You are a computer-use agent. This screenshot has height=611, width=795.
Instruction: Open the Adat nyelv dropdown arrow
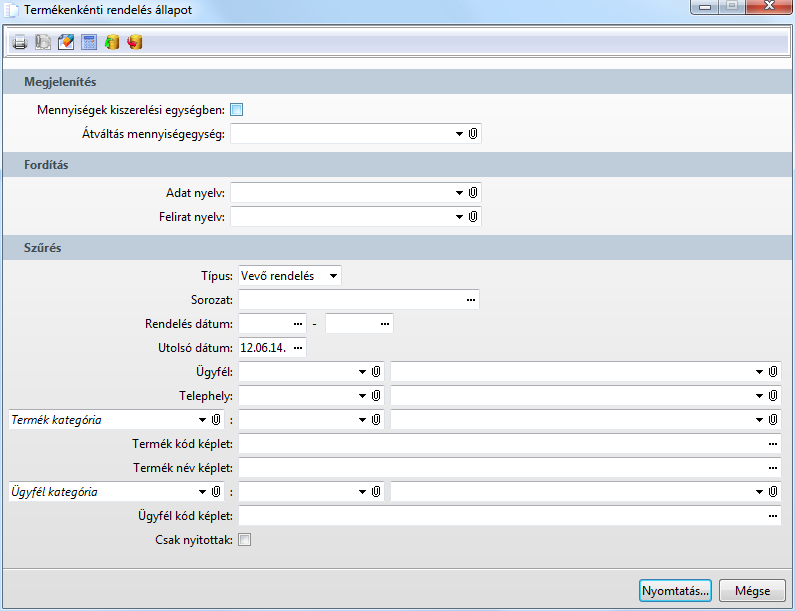459,193
